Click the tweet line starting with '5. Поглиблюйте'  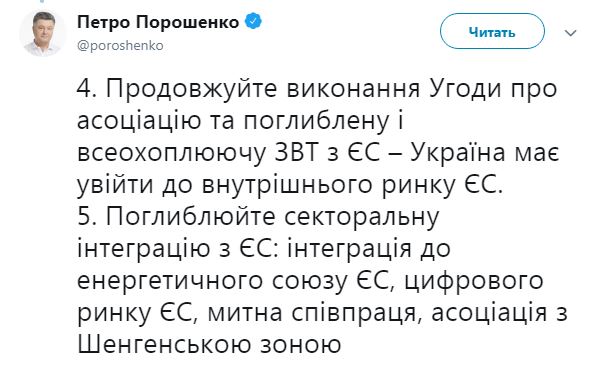pyautogui.click(x=258, y=218)
